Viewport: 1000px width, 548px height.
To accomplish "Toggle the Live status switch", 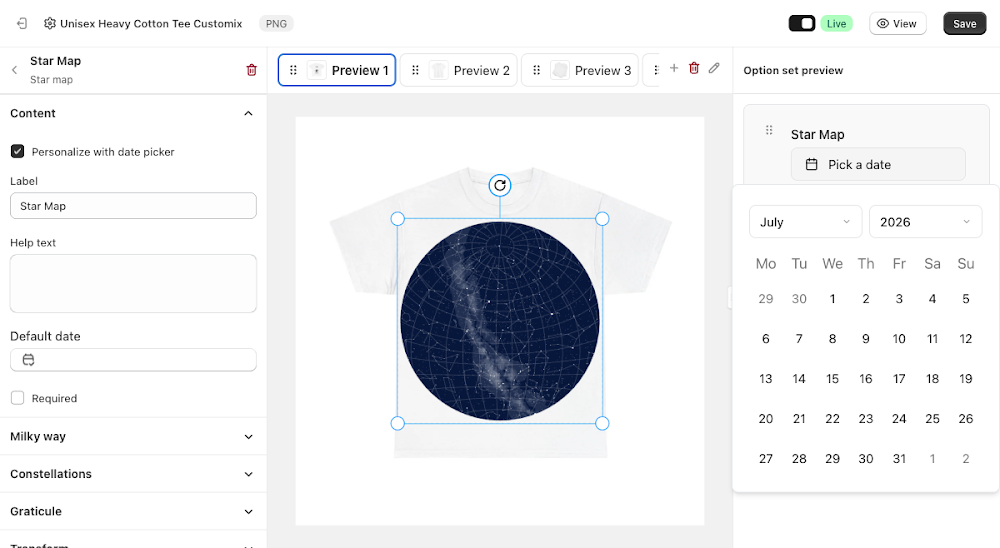I will 802,24.
